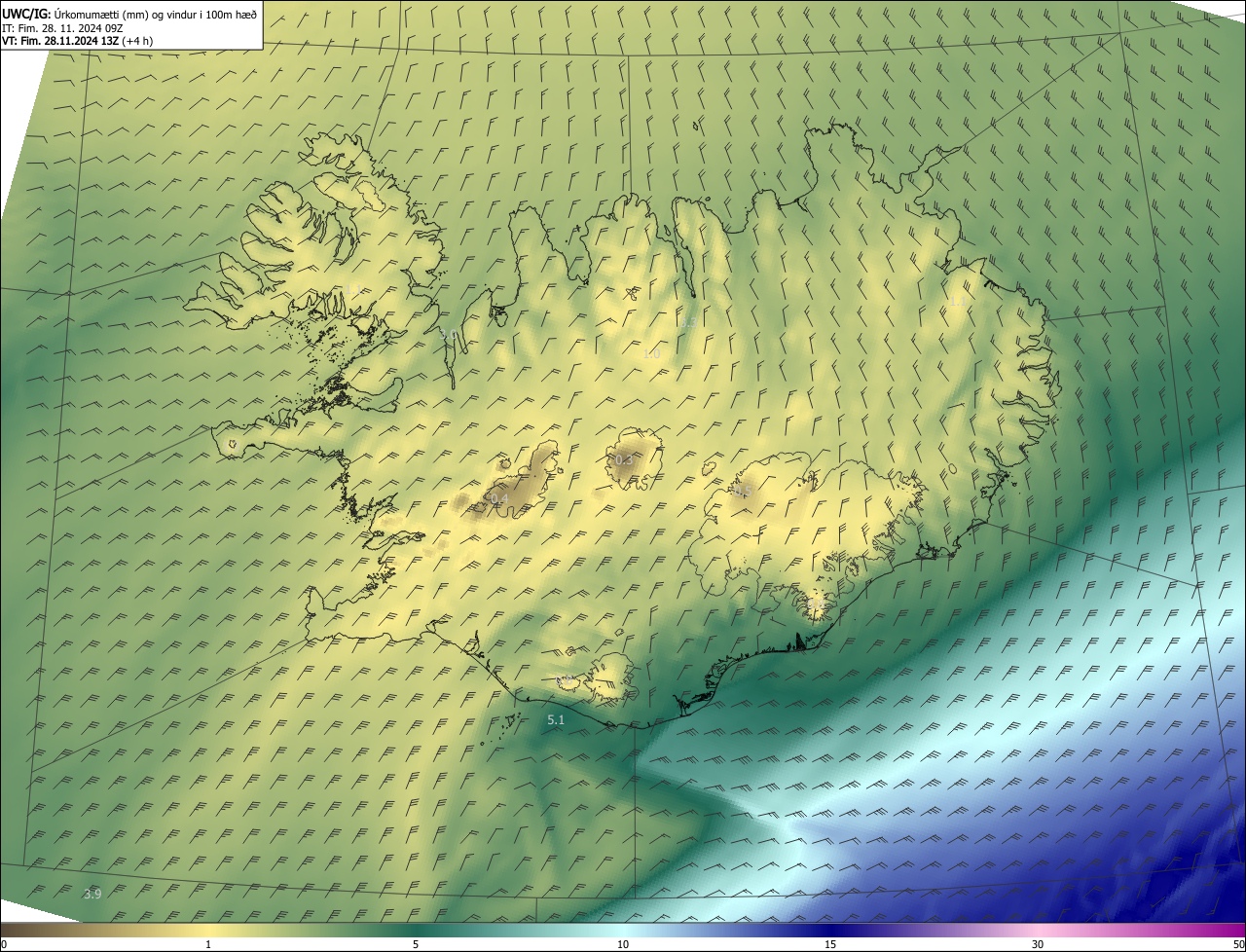Click the 50 label on the color scale

(1237, 944)
